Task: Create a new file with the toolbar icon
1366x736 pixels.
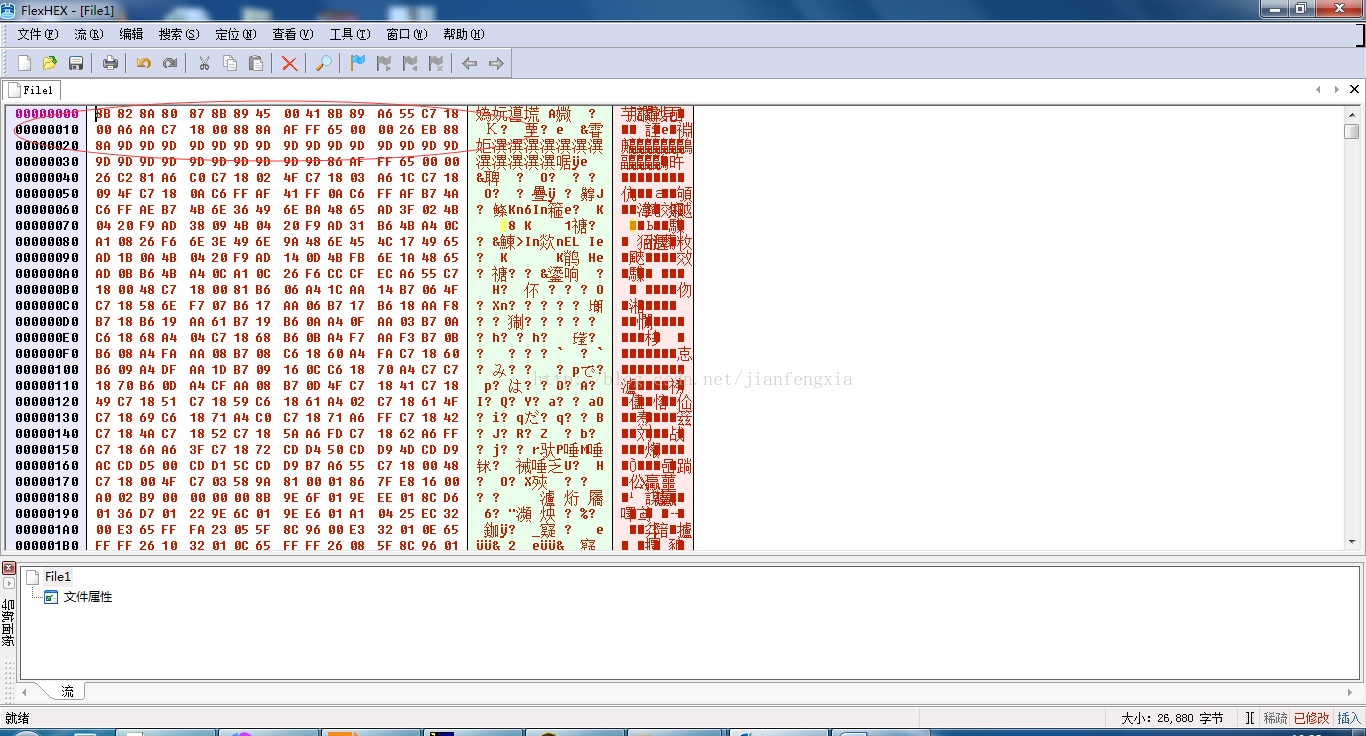Action: 24,63
